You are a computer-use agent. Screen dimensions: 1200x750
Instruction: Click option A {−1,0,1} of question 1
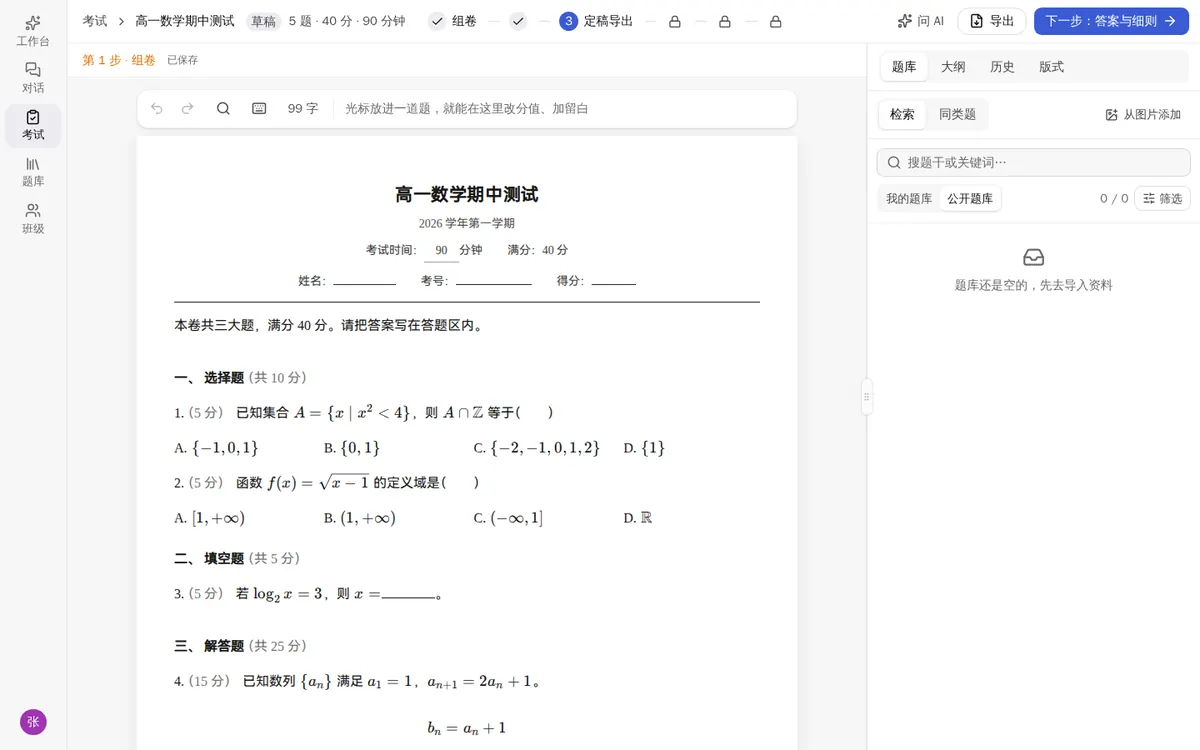coord(217,448)
